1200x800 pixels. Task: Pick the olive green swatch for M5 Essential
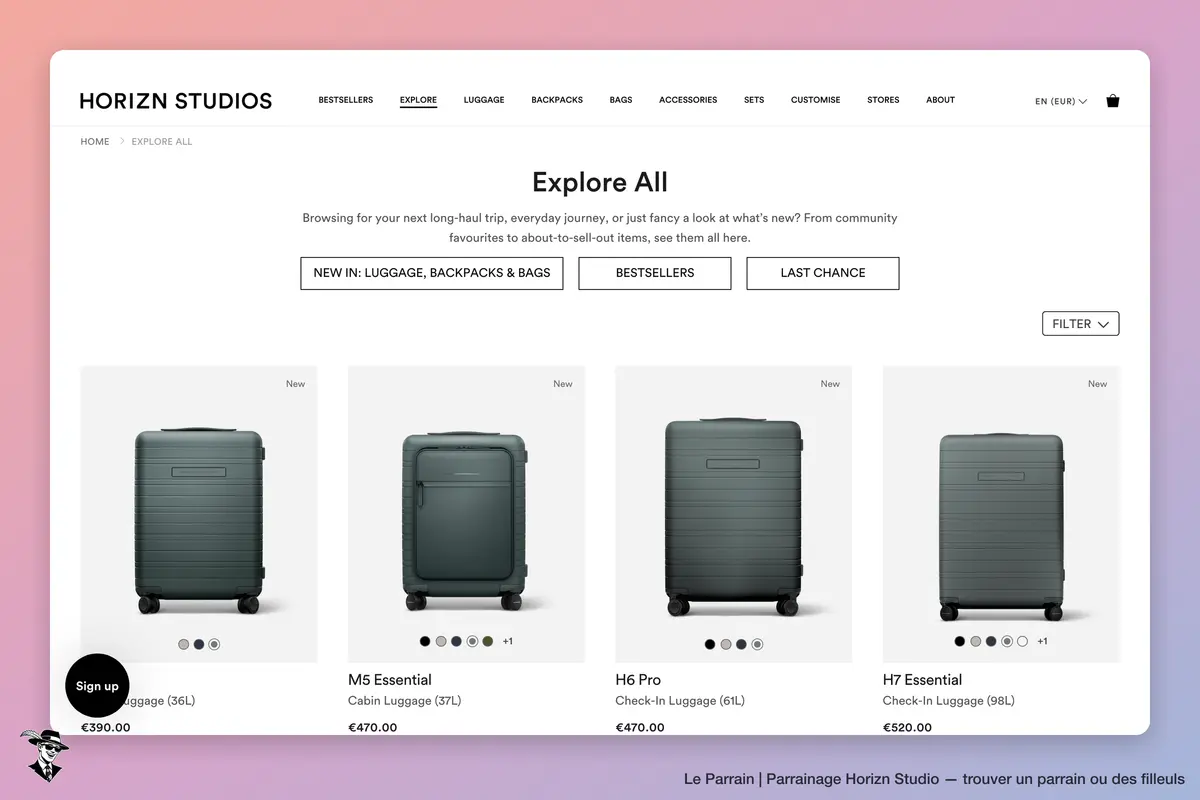coord(488,641)
